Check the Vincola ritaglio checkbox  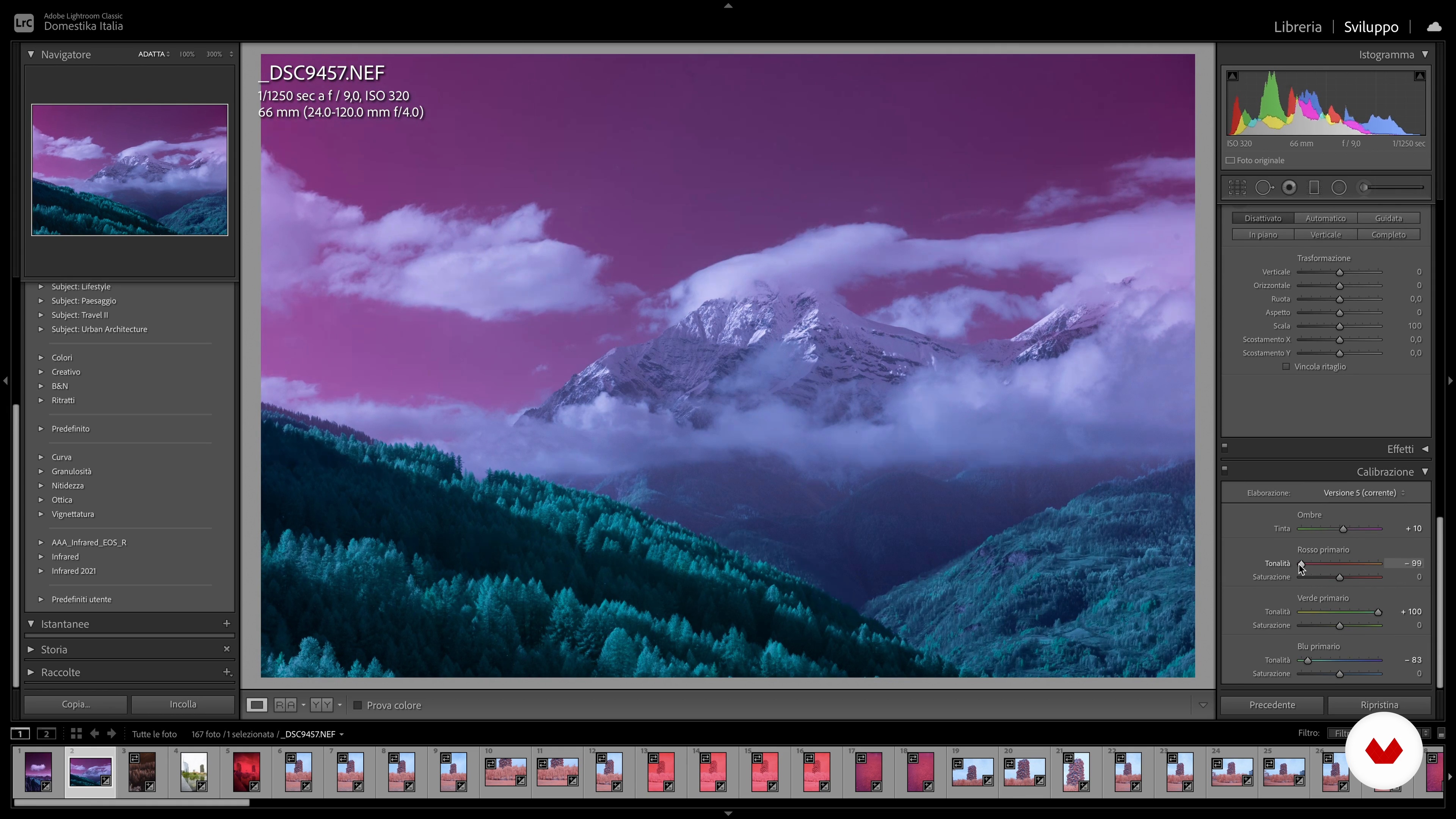click(x=1286, y=367)
